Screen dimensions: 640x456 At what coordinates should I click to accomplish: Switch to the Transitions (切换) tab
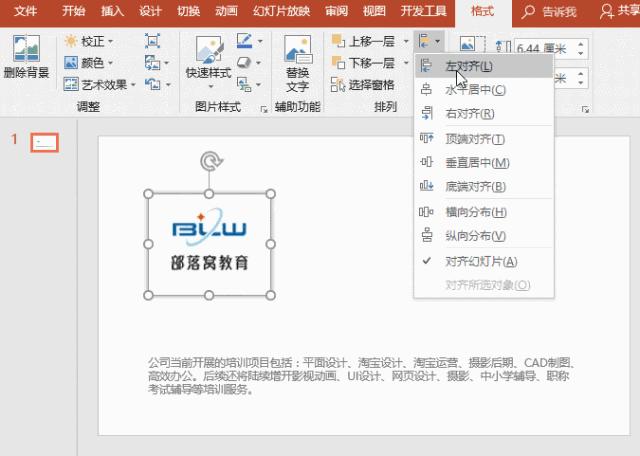coord(189,11)
